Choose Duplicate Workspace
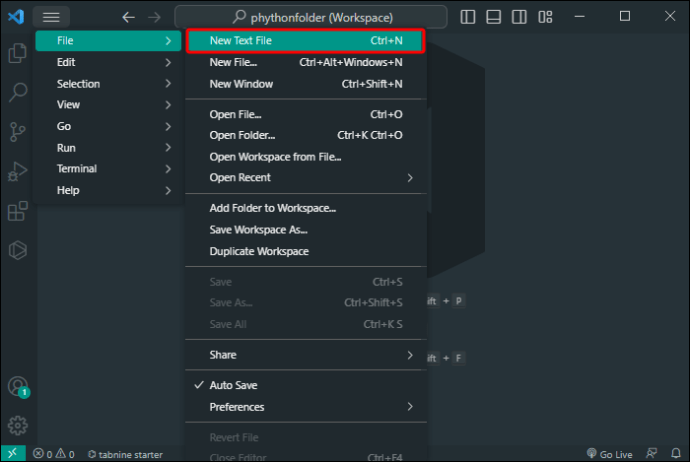 point(306,251)
